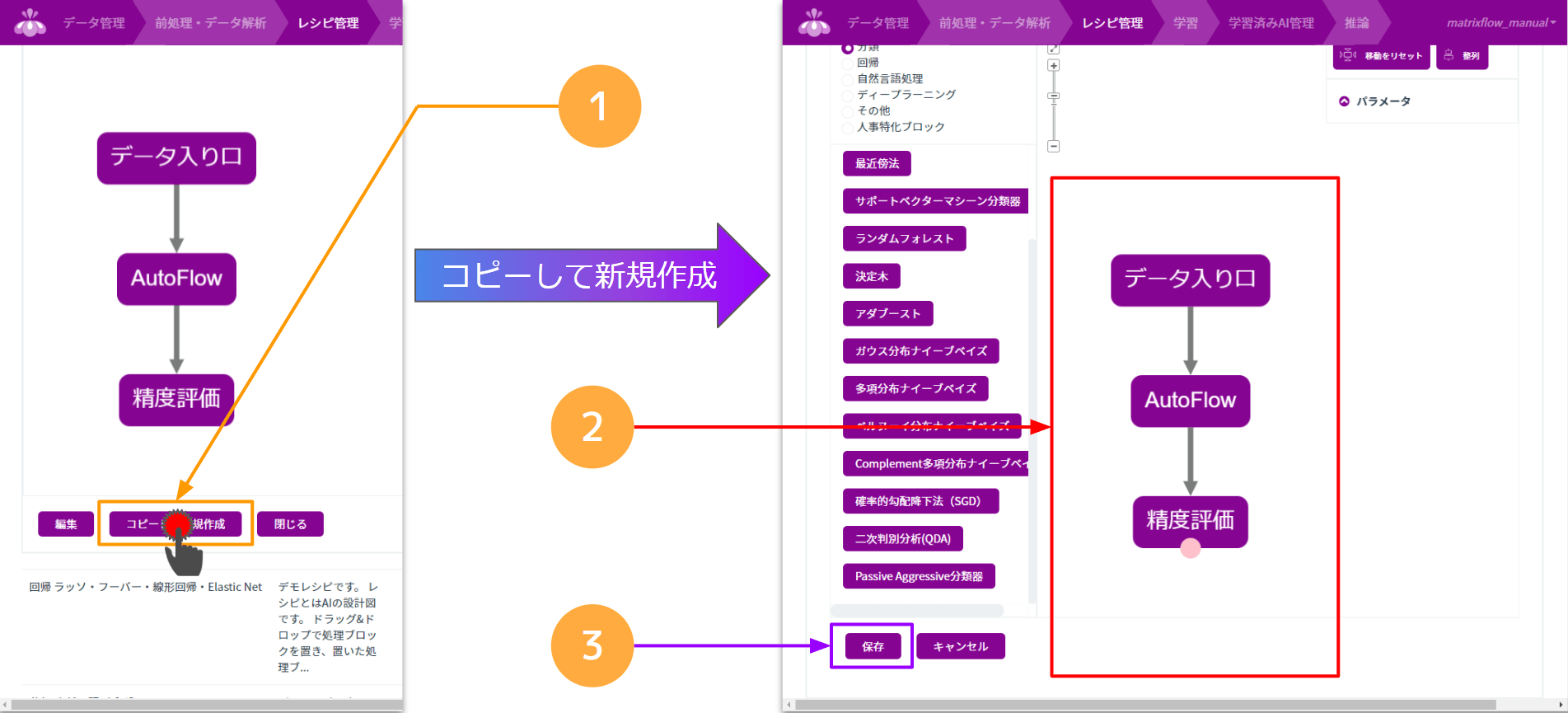Switch to the 学習済みAI管理 tab
This screenshot has width=1568, height=713.
tap(1271, 23)
